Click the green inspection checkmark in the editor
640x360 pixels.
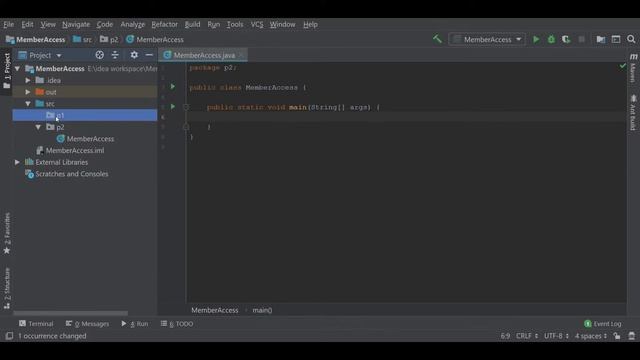click(x=622, y=66)
